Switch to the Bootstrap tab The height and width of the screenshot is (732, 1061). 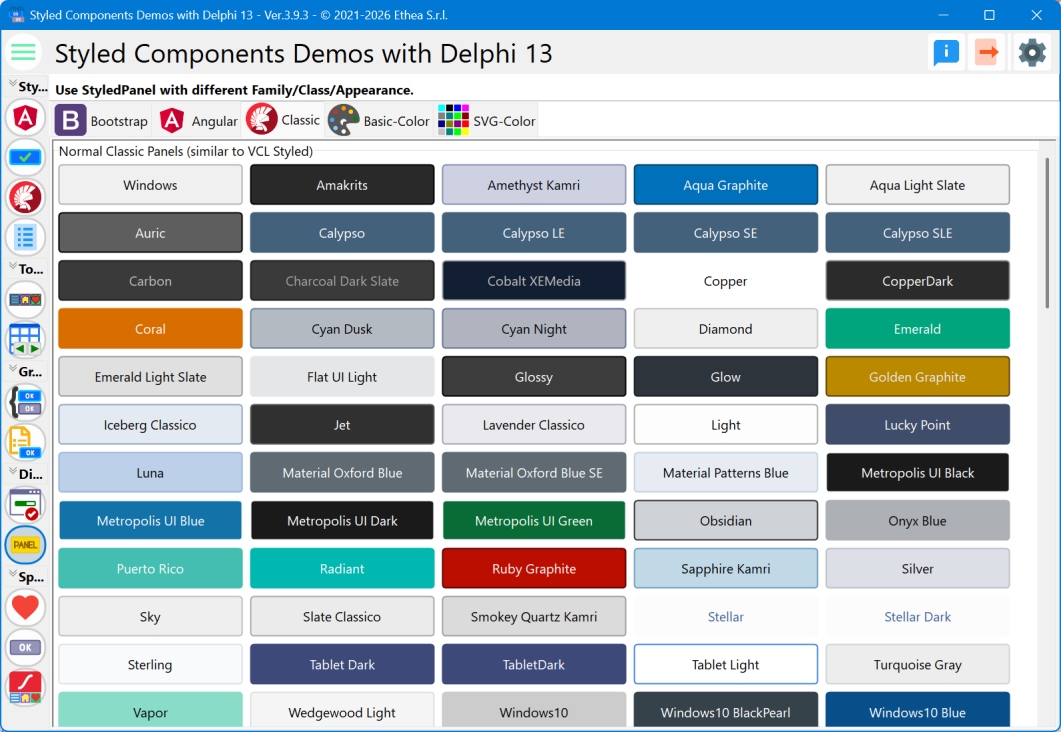coord(102,120)
